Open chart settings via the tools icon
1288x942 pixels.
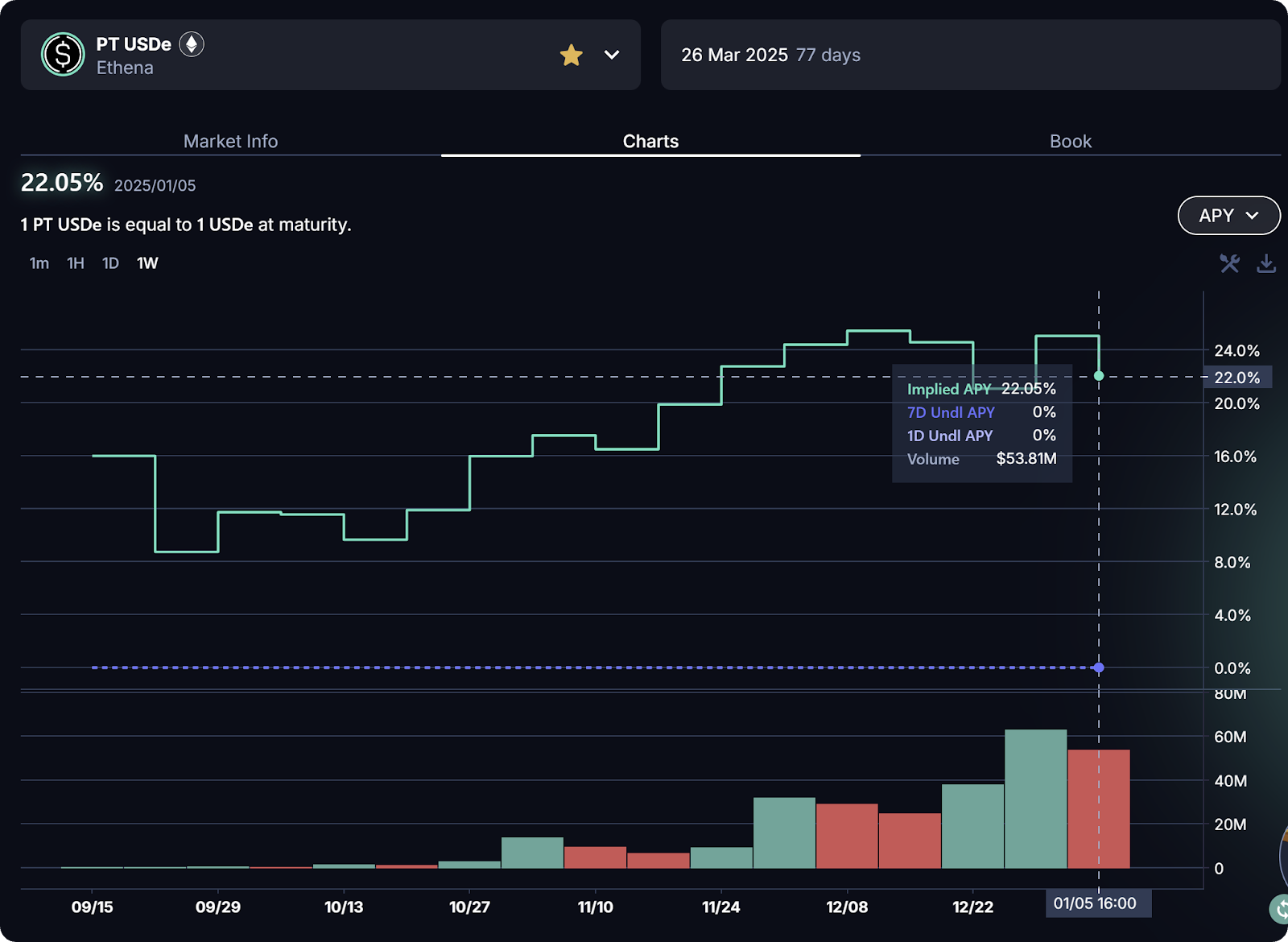pos(1229,263)
